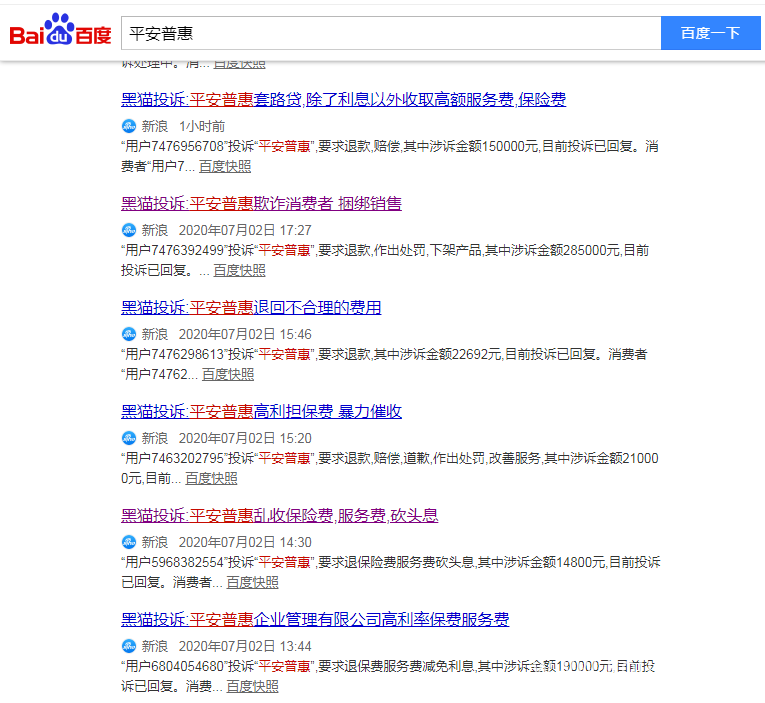
Task: Click snippet mentioning 涉诉金额285000元
Action: coord(385,260)
